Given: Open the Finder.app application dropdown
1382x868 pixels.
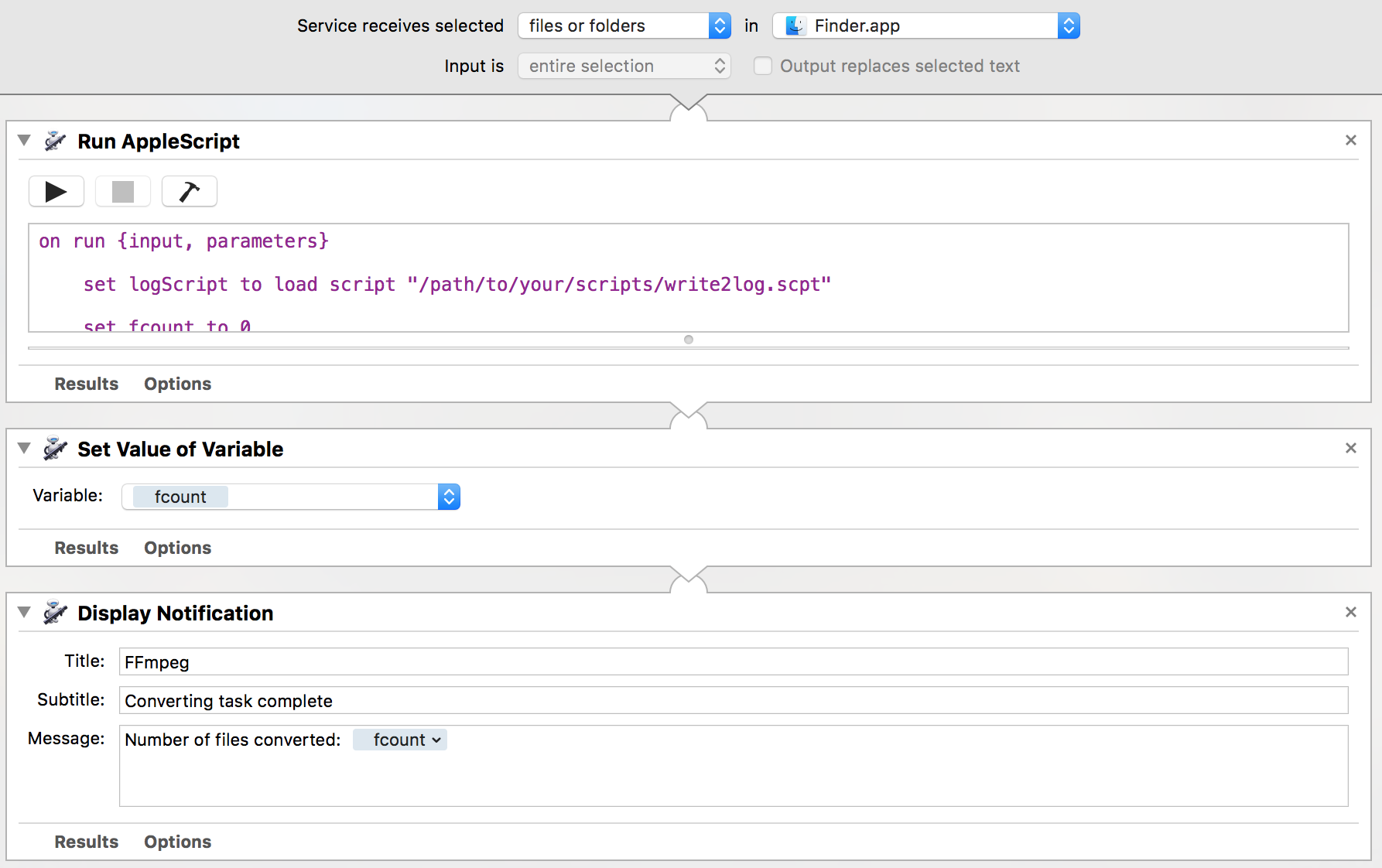Looking at the screenshot, I should [x=925, y=26].
